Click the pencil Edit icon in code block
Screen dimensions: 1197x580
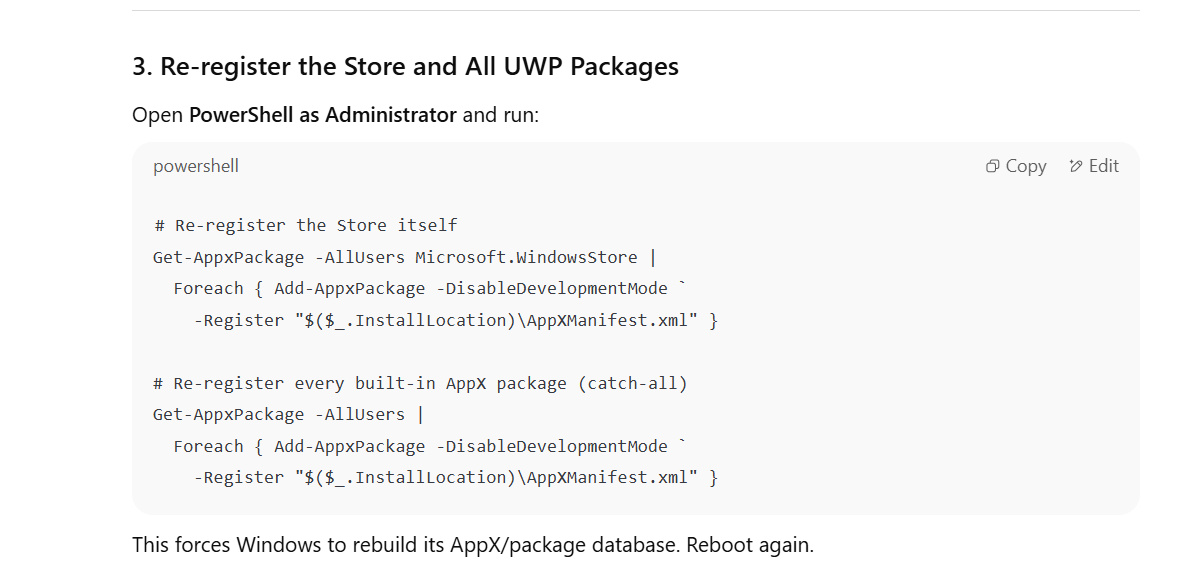pos(1076,166)
